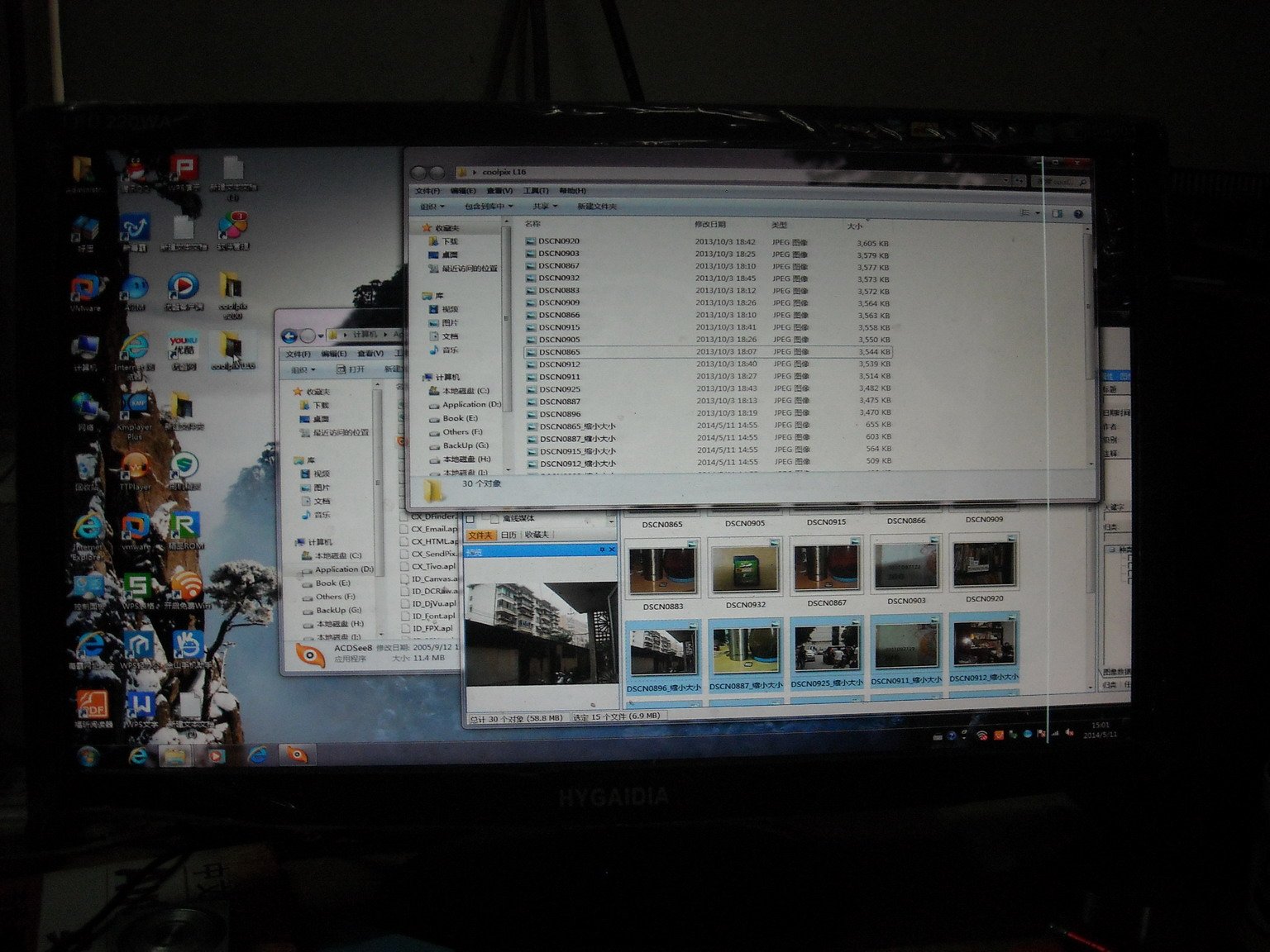Image resolution: width=1270 pixels, height=952 pixels.
Task: Select file DSCN0865 in the list
Action: coord(559,352)
